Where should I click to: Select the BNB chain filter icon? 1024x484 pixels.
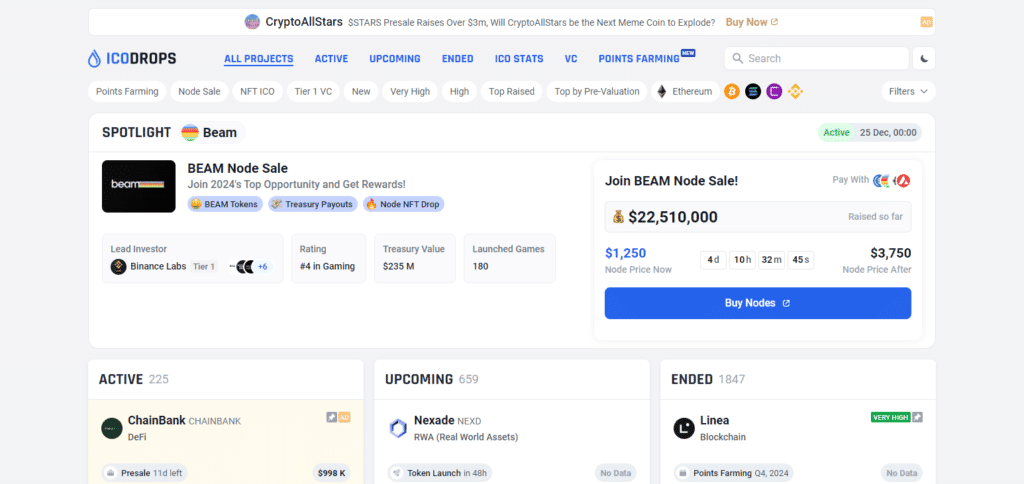(x=795, y=91)
